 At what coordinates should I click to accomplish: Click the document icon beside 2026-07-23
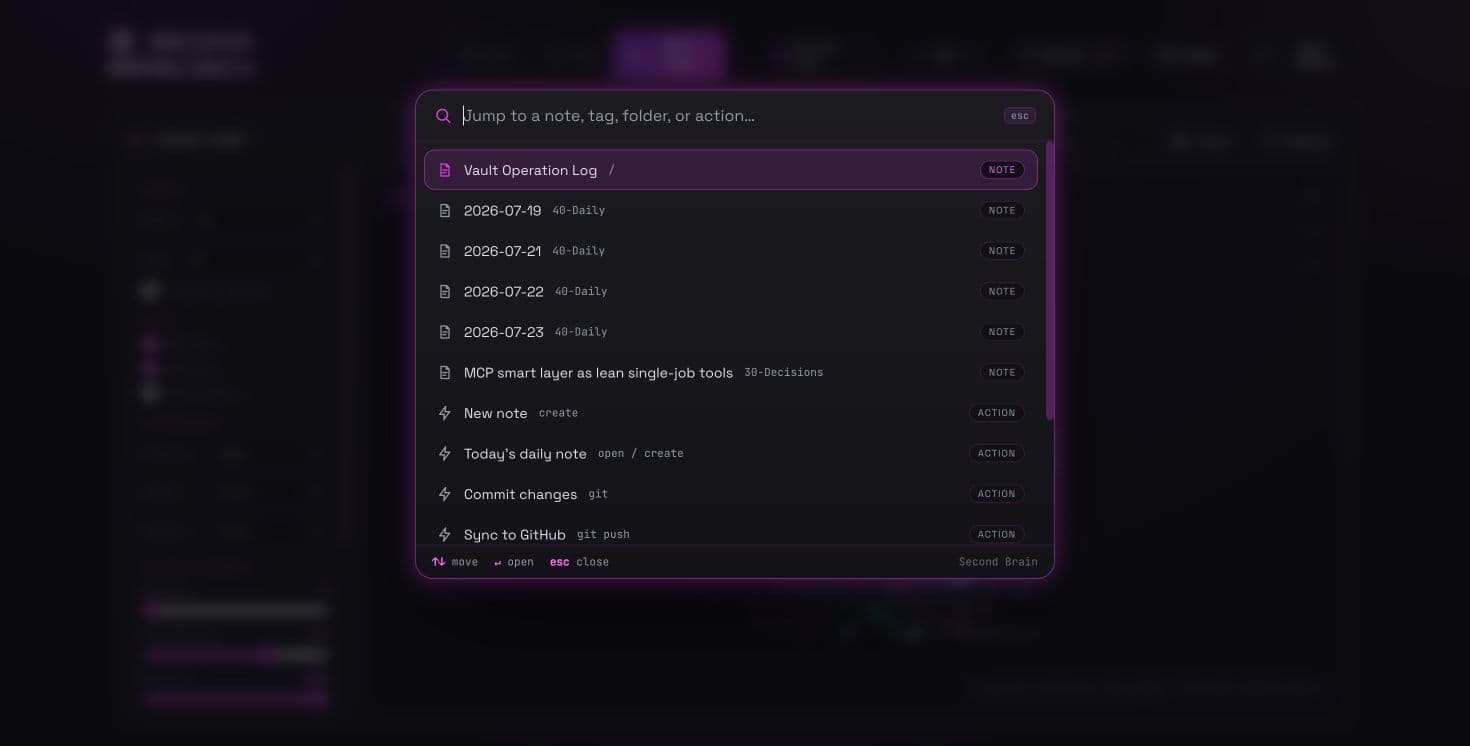coord(445,332)
